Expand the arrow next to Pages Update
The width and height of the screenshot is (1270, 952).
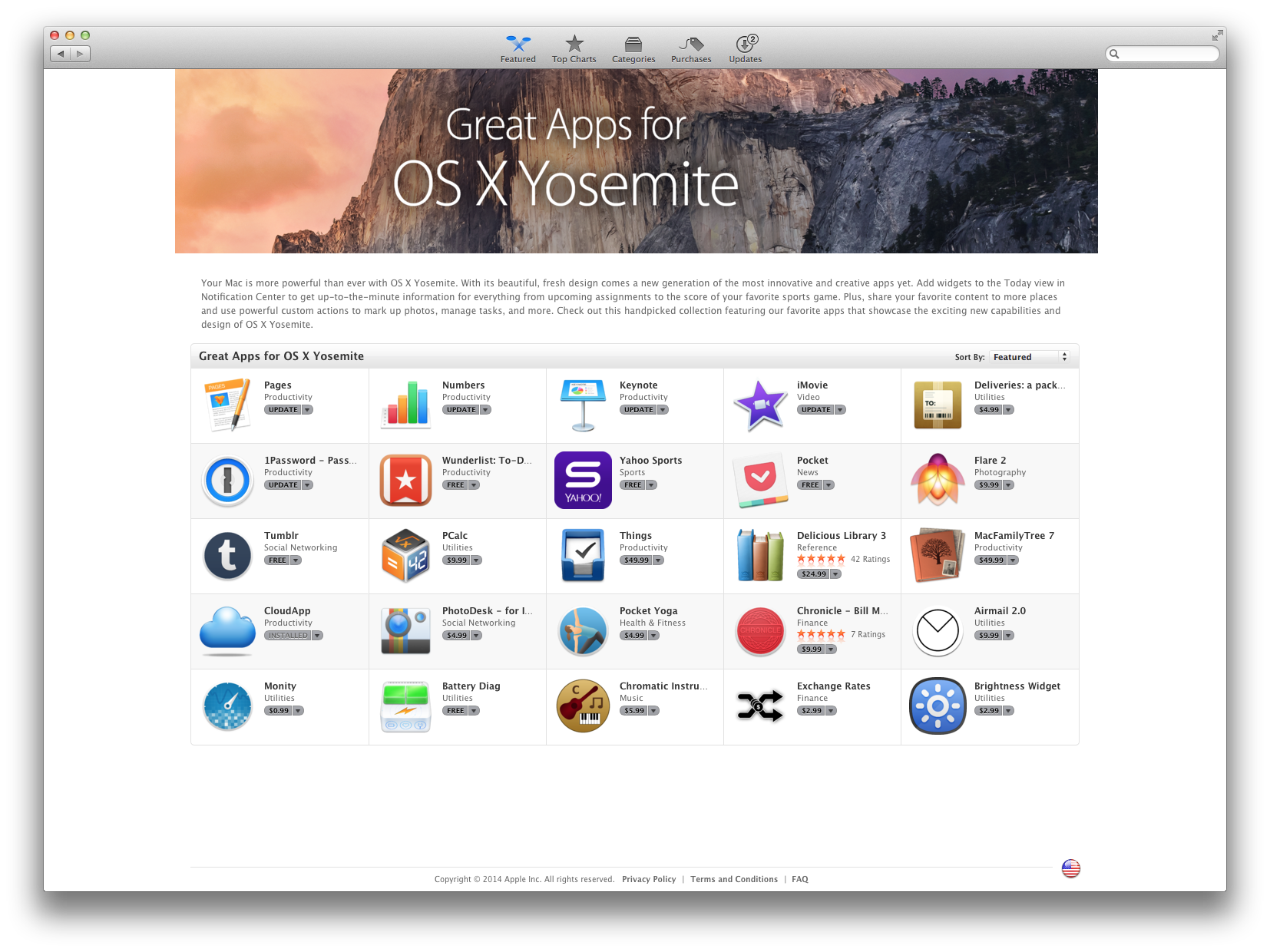(307, 410)
